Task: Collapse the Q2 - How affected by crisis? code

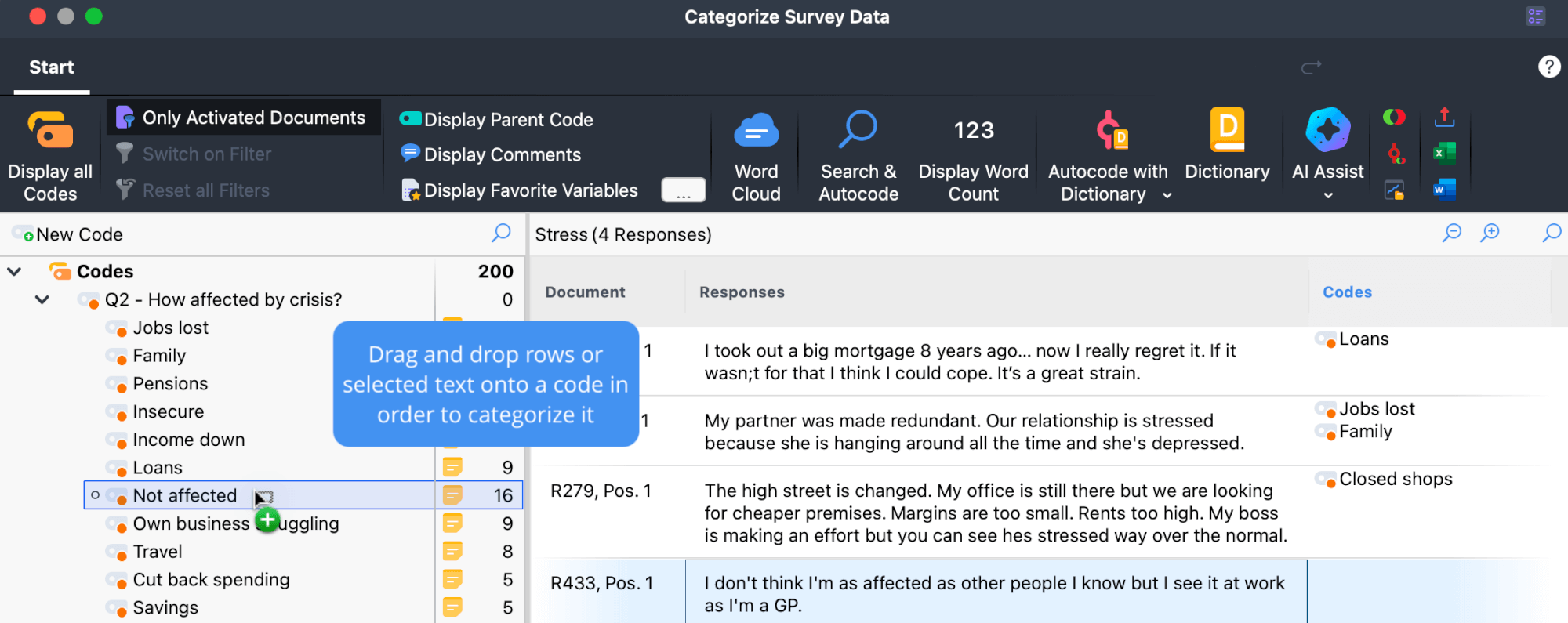Action: tap(42, 299)
